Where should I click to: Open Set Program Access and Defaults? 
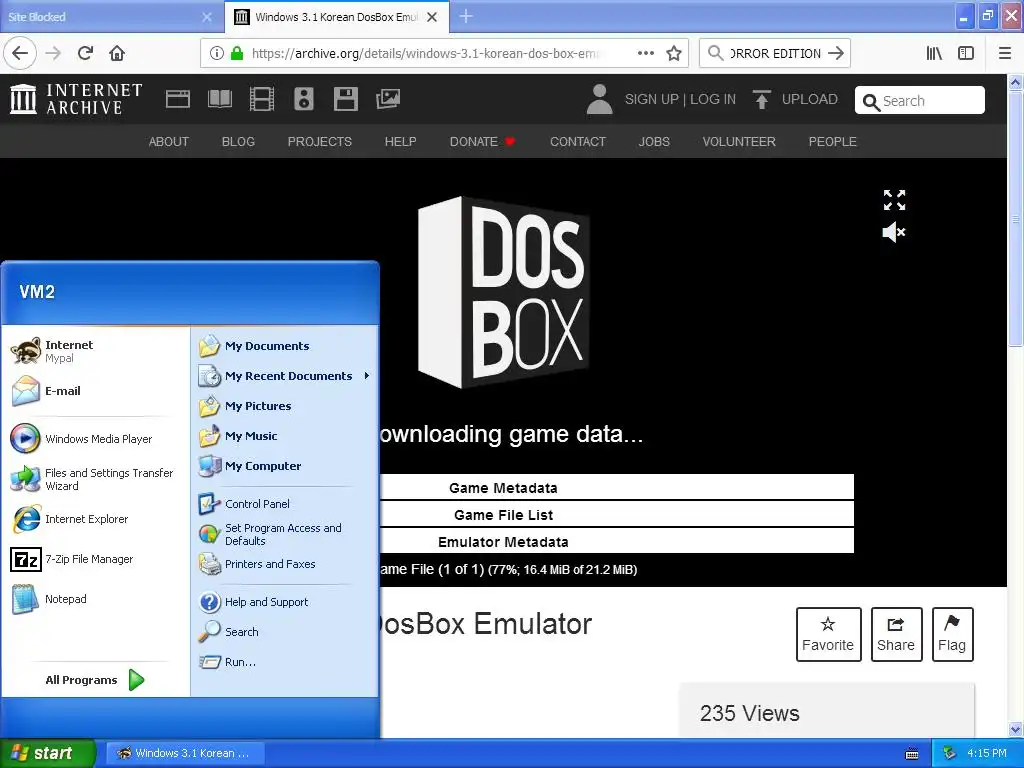pos(285,534)
